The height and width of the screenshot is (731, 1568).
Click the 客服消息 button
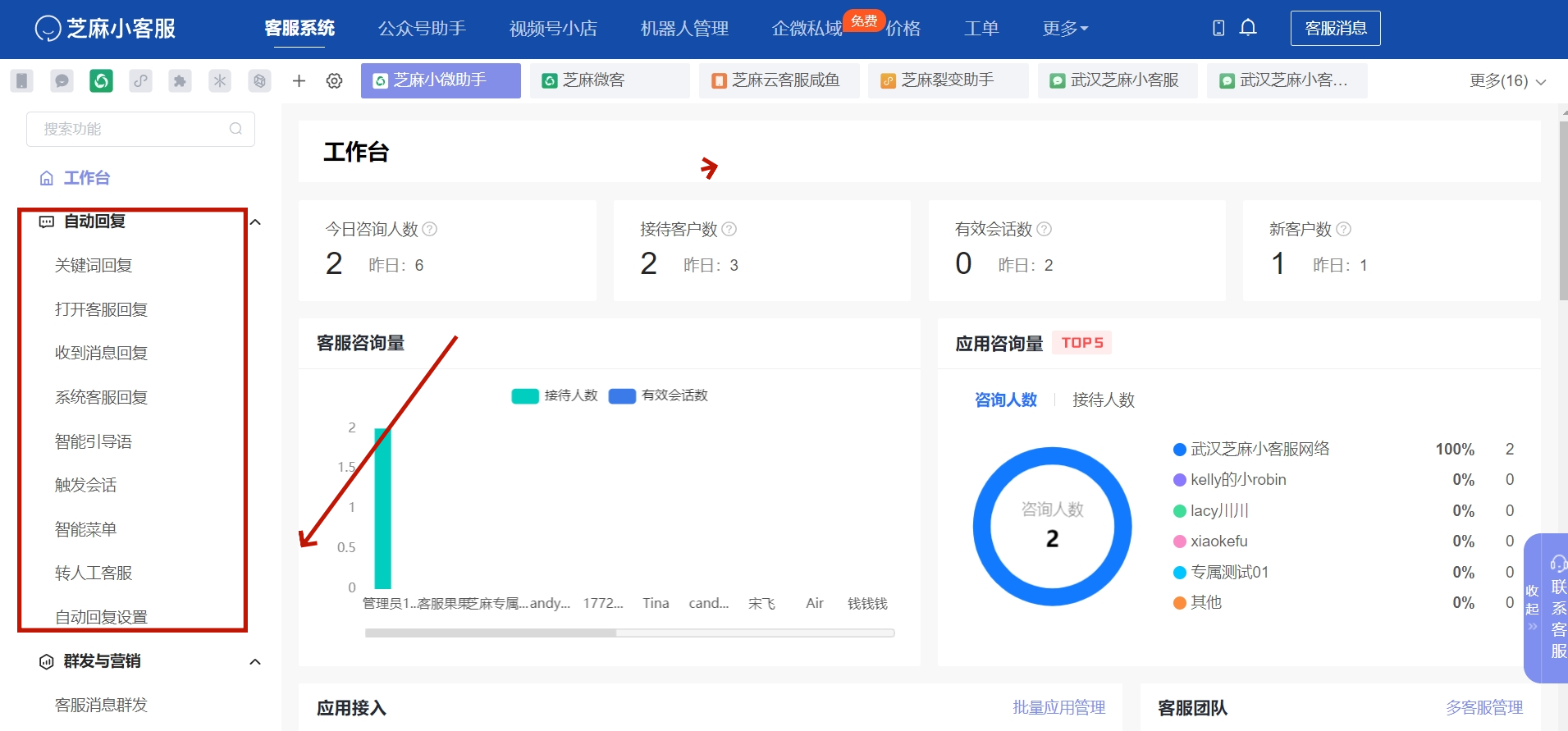(x=1335, y=28)
